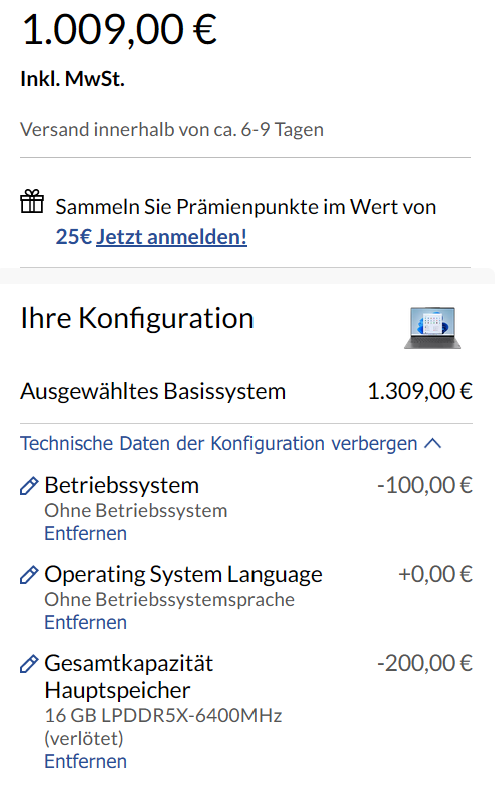Click the Ausgewähltes Basissystem row label
Image resolution: width=504 pixels, height=786 pixels.
[x=153, y=391]
